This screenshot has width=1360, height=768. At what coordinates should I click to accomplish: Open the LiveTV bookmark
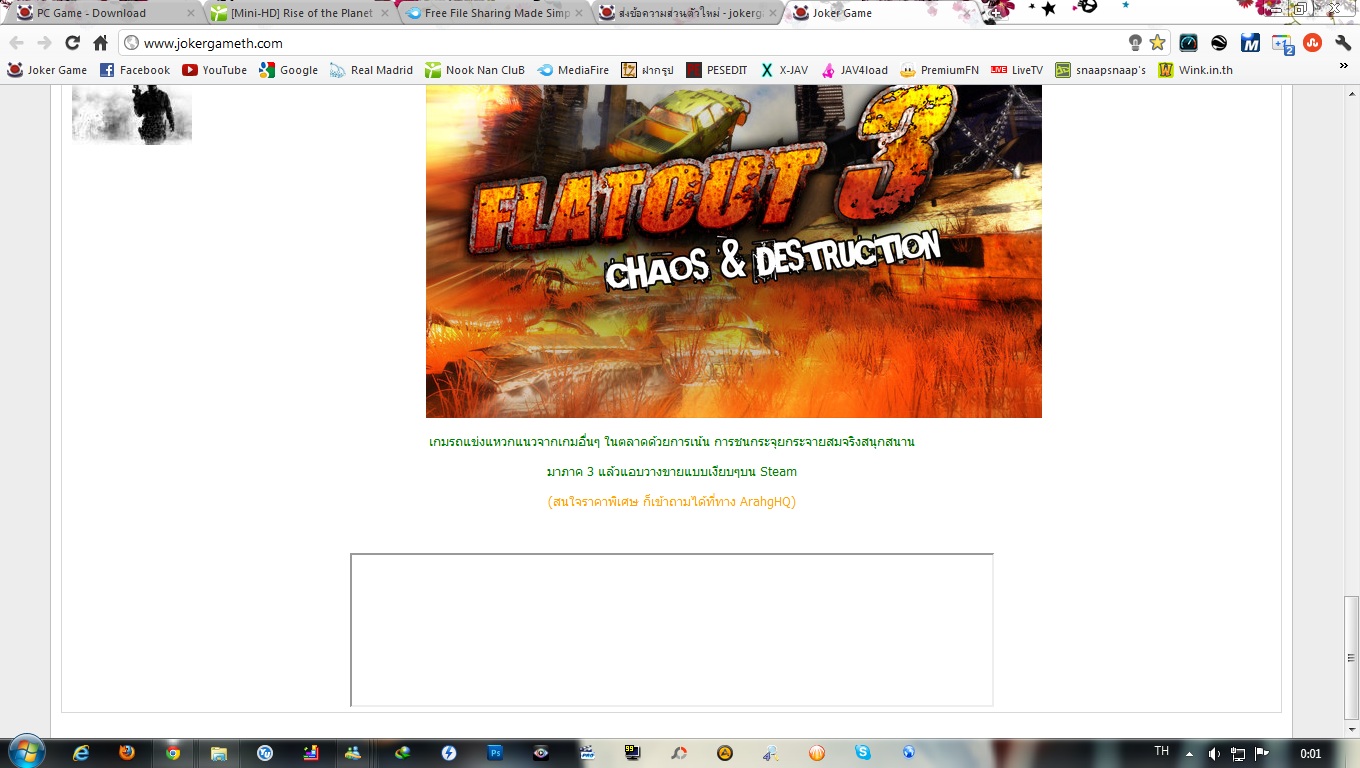[x=1016, y=70]
